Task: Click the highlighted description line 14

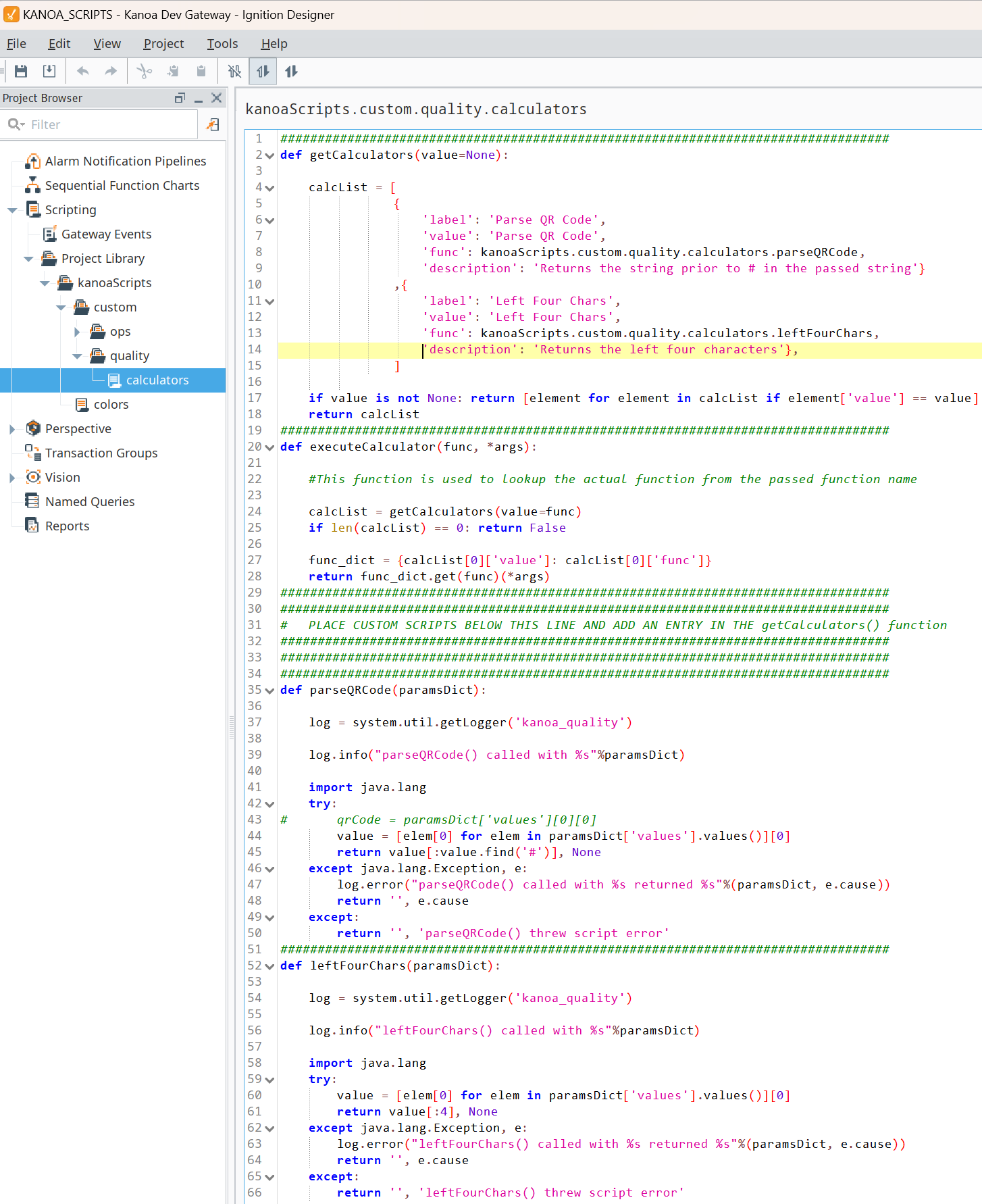Action: coord(629,350)
